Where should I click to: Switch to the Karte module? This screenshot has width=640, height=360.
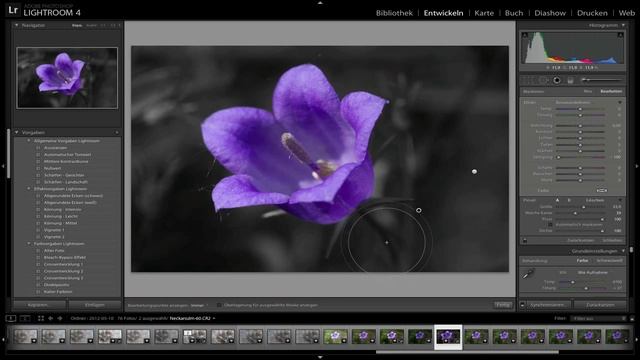pyautogui.click(x=484, y=13)
